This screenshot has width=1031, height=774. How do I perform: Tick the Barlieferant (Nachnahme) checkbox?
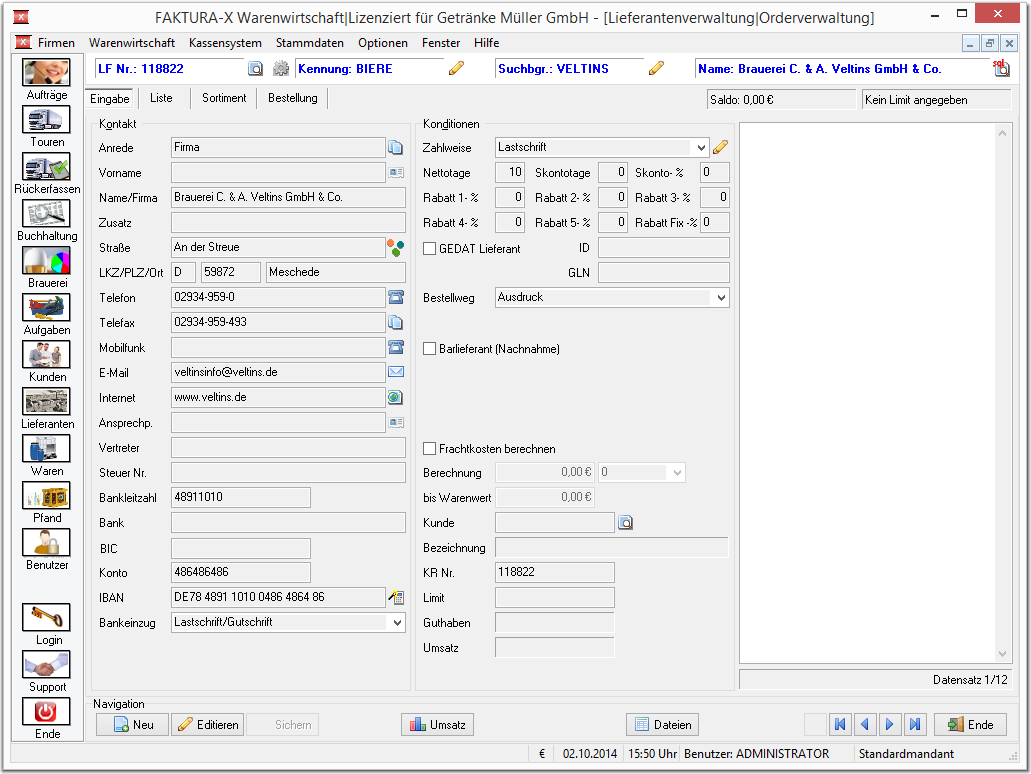click(430, 349)
